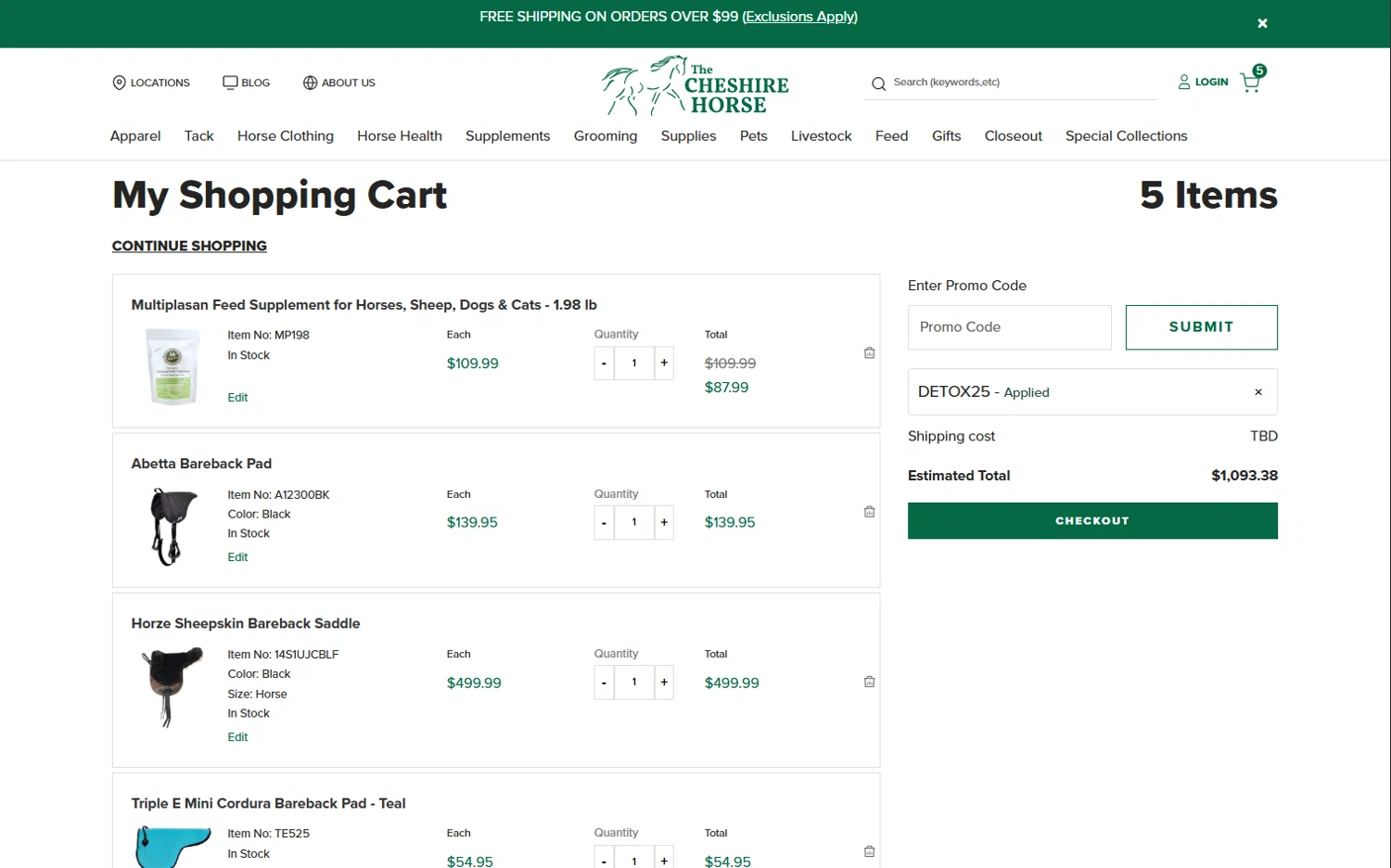Click Abetta Bareback Pad quantity field
This screenshot has height=868, width=1391.
tap(634, 522)
